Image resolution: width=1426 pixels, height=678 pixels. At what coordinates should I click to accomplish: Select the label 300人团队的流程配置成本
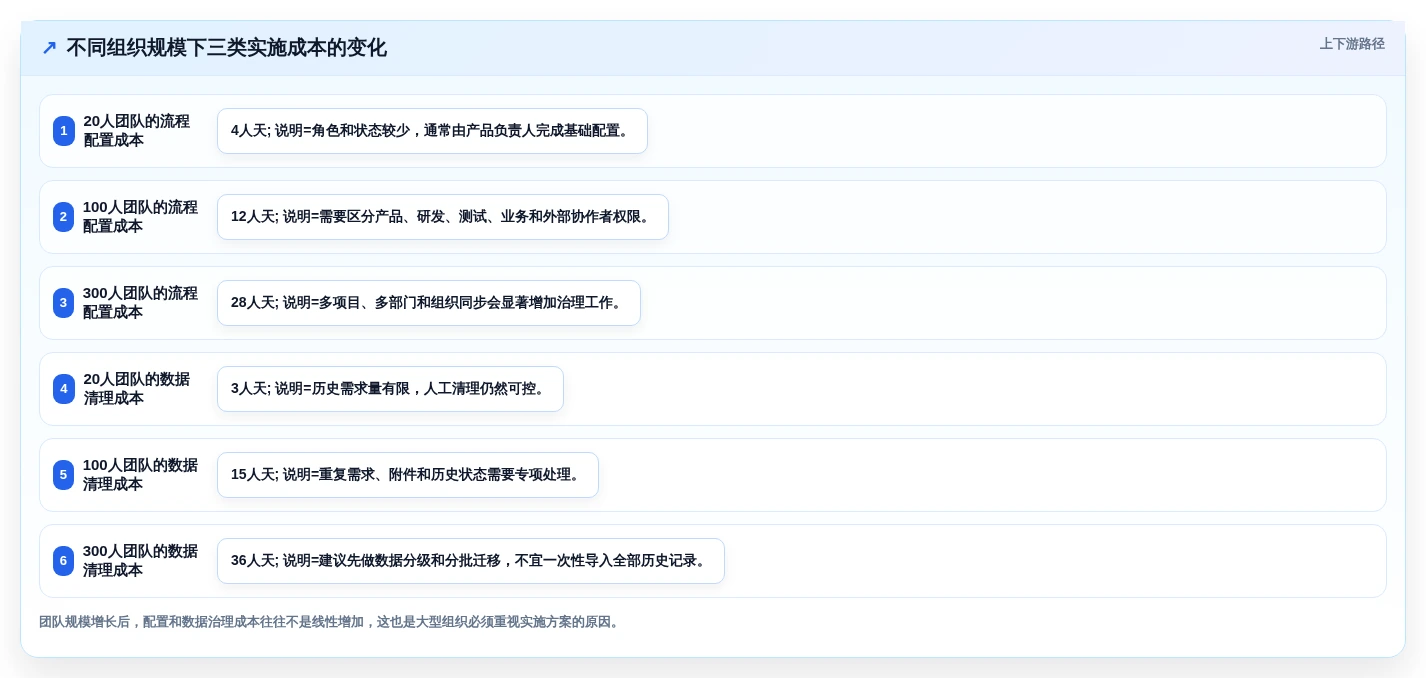(x=140, y=303)
